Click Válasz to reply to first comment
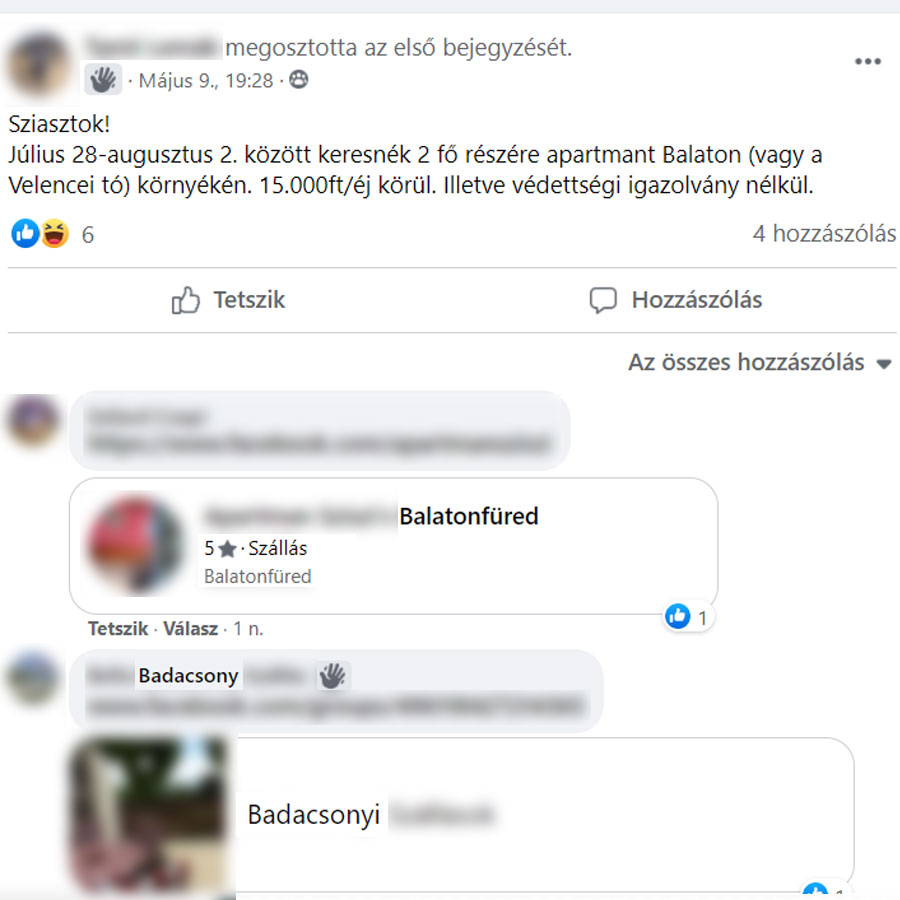 [191, 629]
